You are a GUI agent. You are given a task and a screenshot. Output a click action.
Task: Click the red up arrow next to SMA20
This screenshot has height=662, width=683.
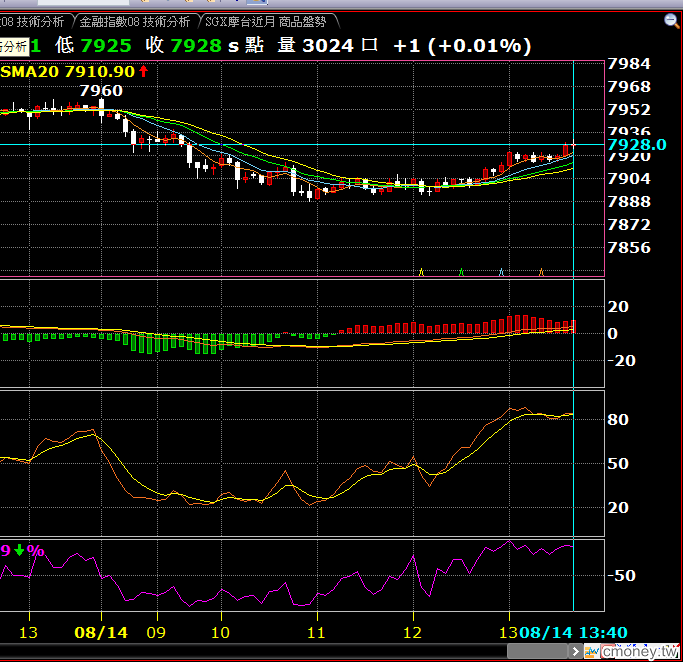click(143, 71)
